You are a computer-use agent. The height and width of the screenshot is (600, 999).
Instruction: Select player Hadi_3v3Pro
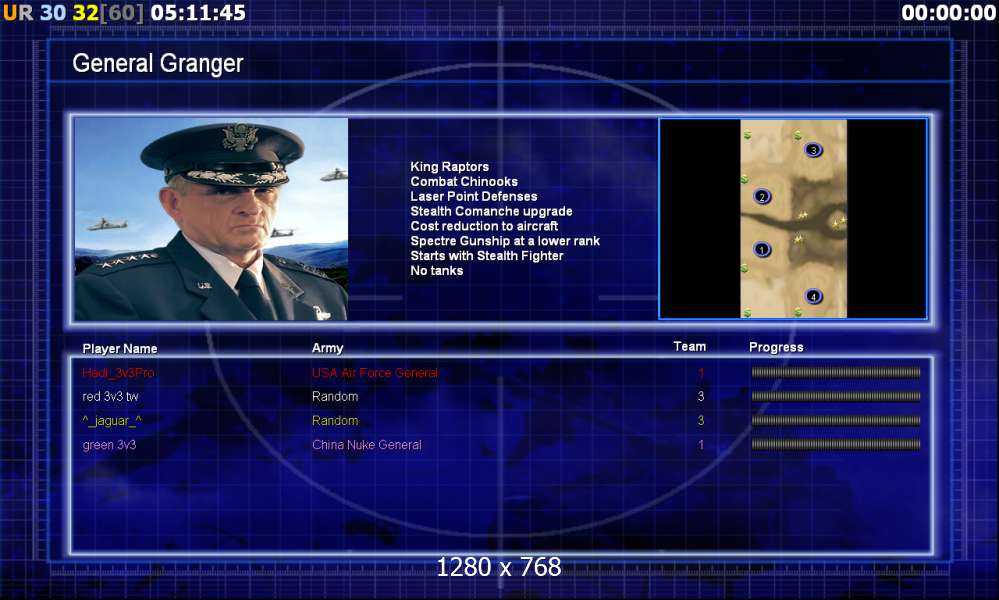tap(118, 373)
